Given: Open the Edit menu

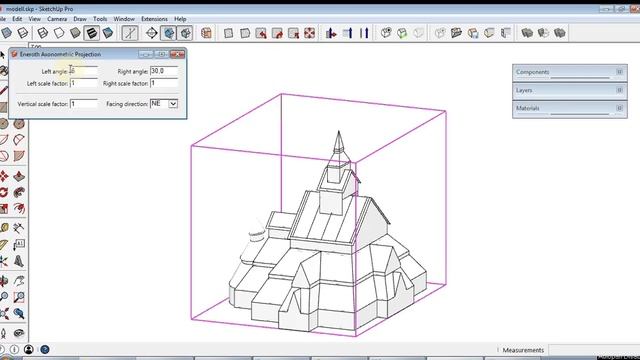Looking at the screenshot, I should pyautogui.click(x=17, y=19).
